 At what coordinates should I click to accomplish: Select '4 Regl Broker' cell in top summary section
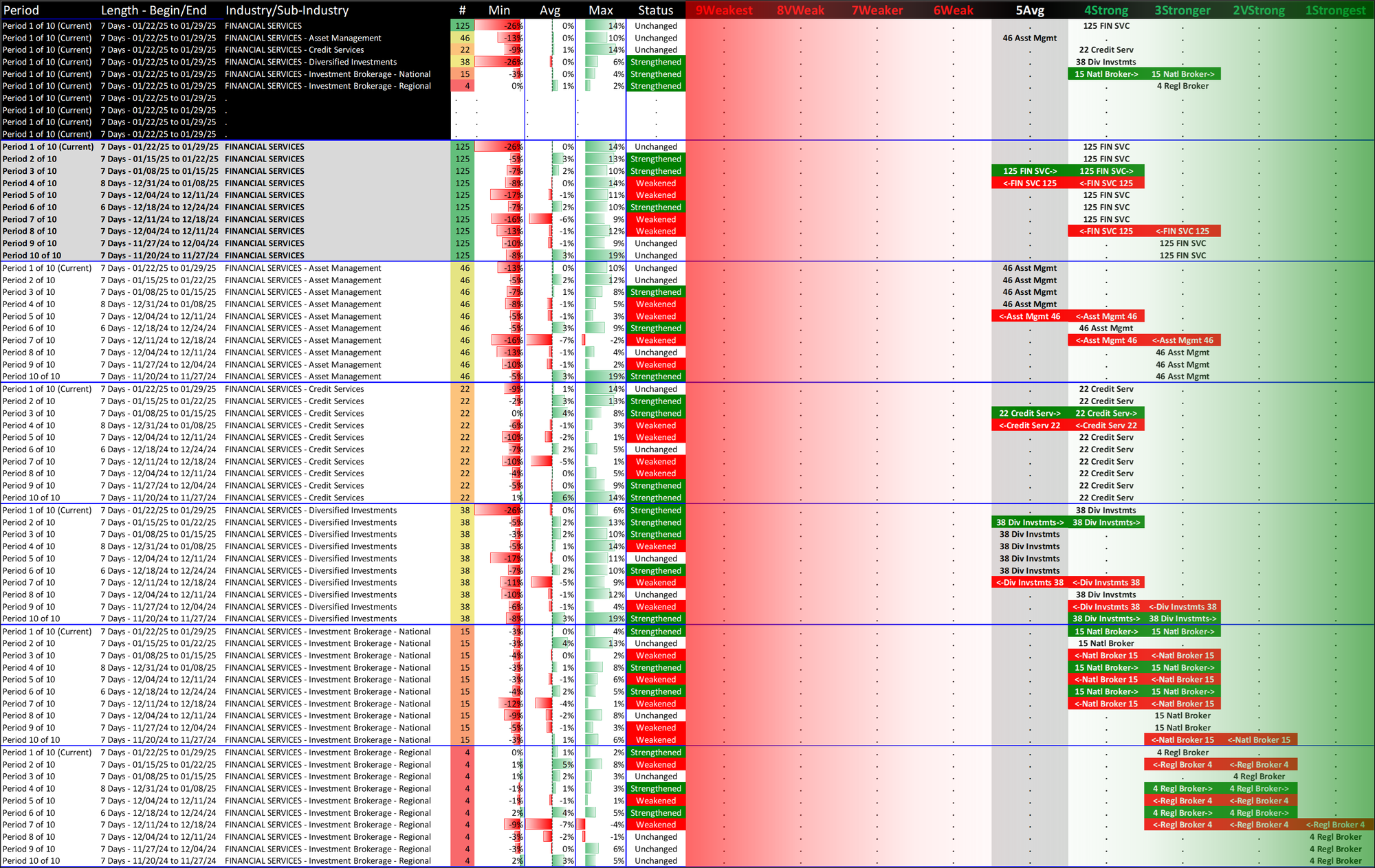point(1182,86)
